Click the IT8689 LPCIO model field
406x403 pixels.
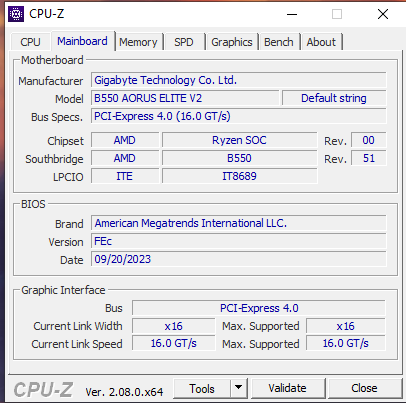click(x=239, y=176)
